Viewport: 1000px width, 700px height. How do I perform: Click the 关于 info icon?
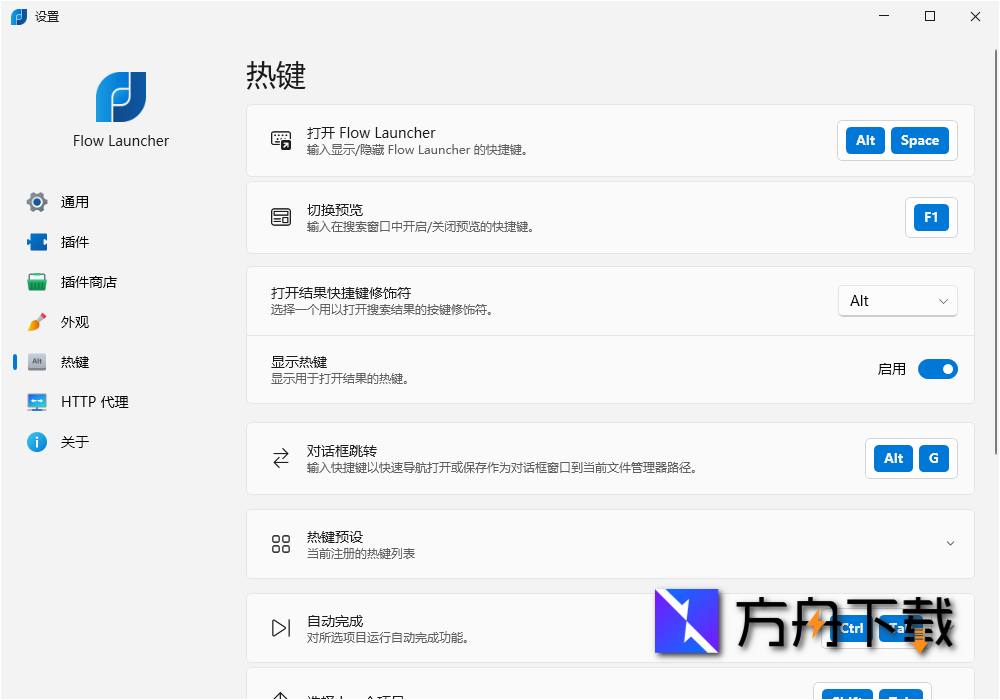point(37,441)
